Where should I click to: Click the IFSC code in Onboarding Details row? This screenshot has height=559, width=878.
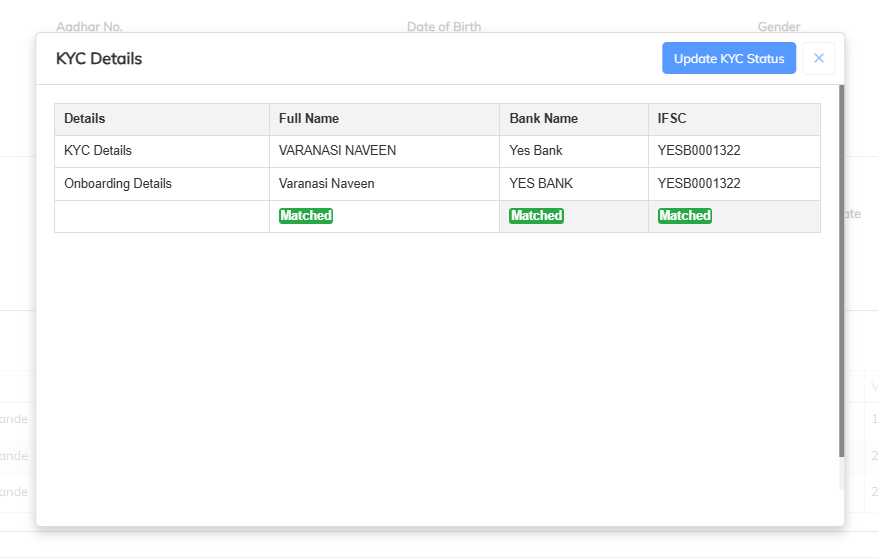tap(699, 184)
